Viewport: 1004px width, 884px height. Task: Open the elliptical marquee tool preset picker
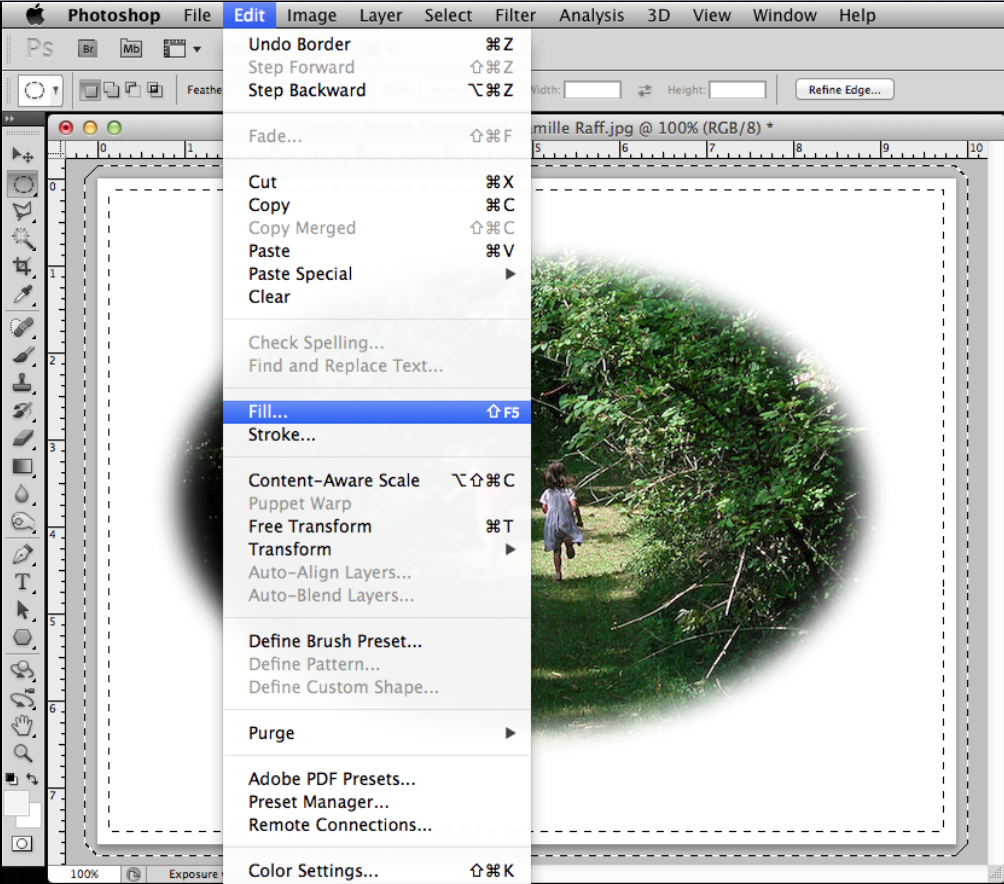[x=41, y=90]
